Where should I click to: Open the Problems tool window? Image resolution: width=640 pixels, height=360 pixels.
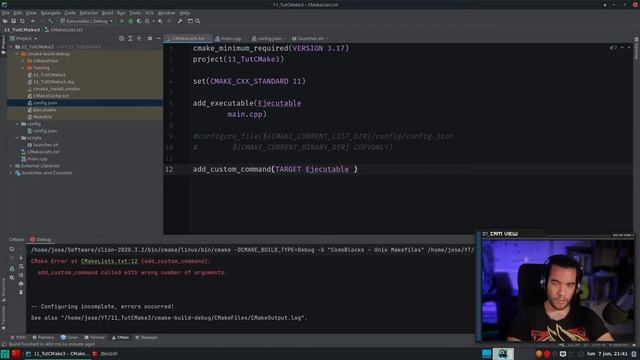click(43, 338)
